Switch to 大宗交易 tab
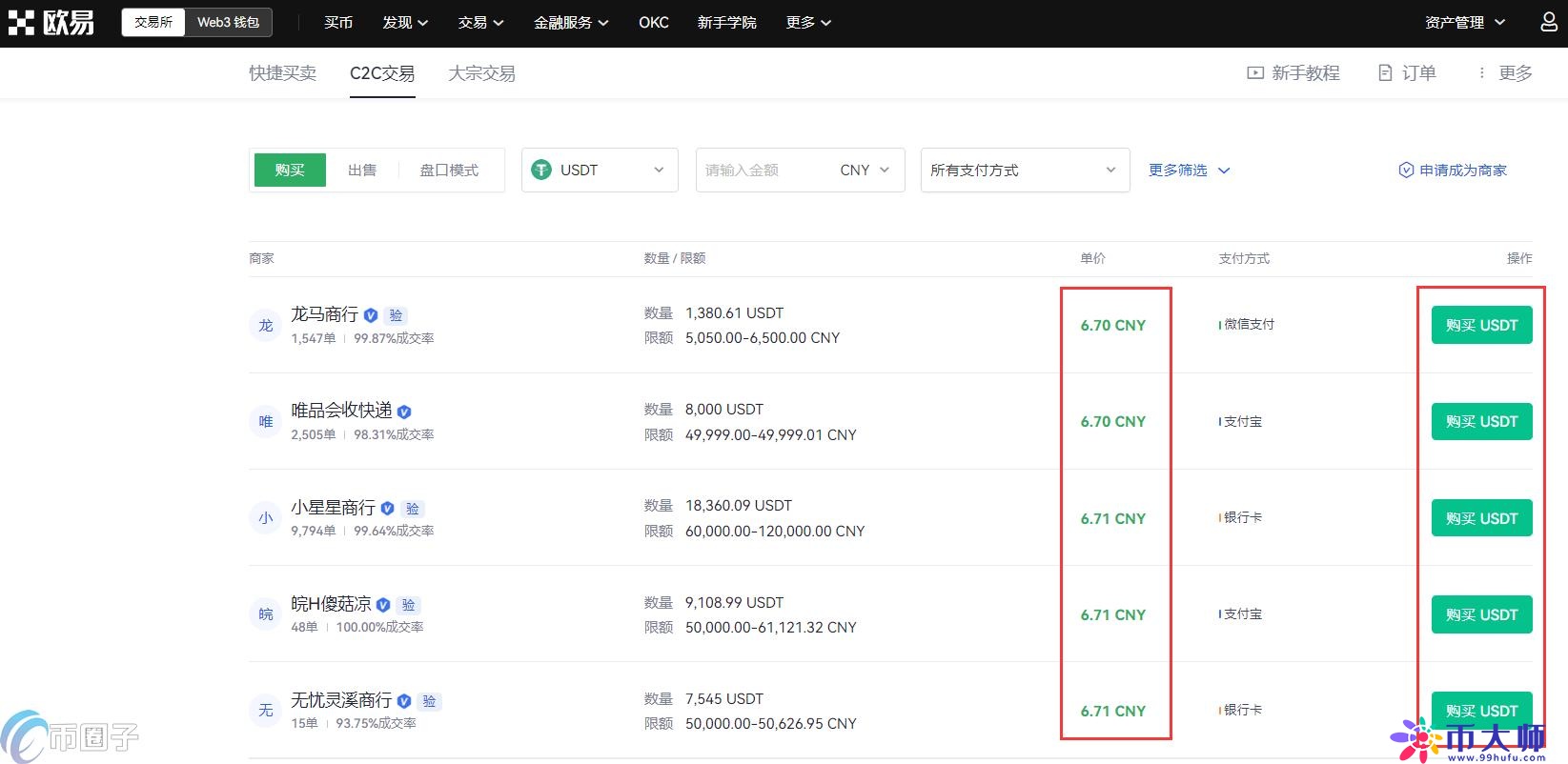 (481, 73)
